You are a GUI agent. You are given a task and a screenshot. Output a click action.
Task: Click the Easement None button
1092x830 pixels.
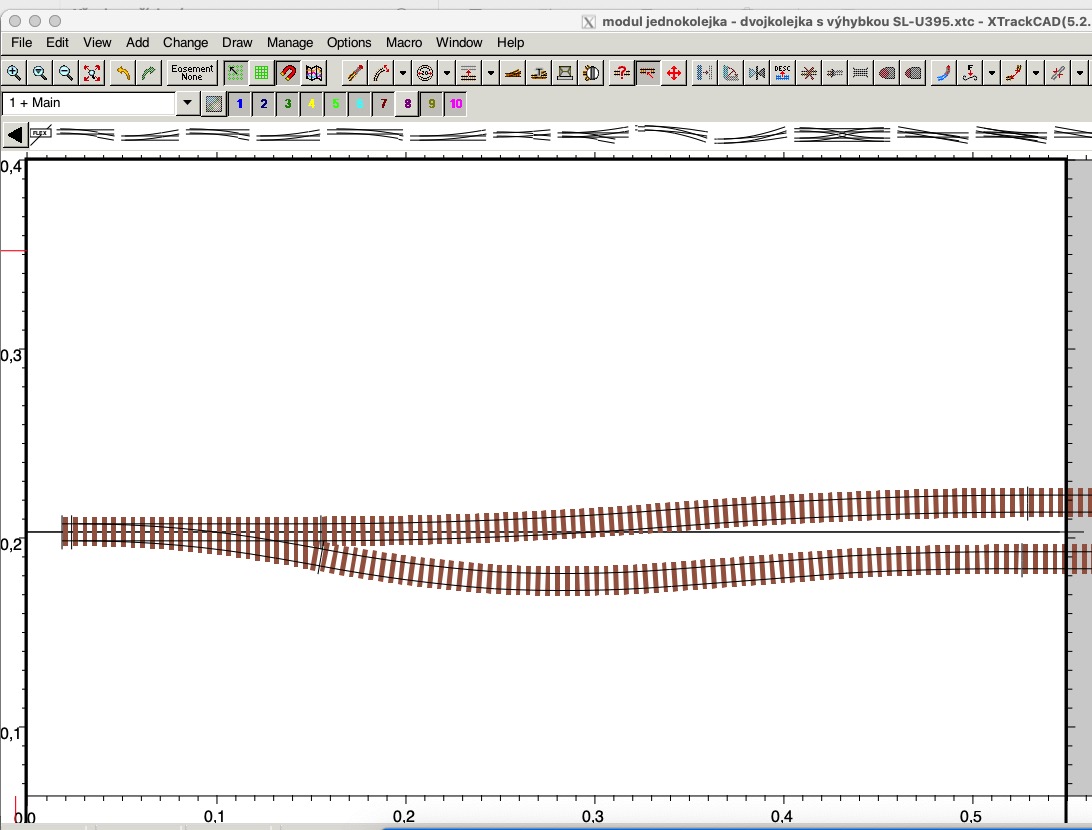192,72
